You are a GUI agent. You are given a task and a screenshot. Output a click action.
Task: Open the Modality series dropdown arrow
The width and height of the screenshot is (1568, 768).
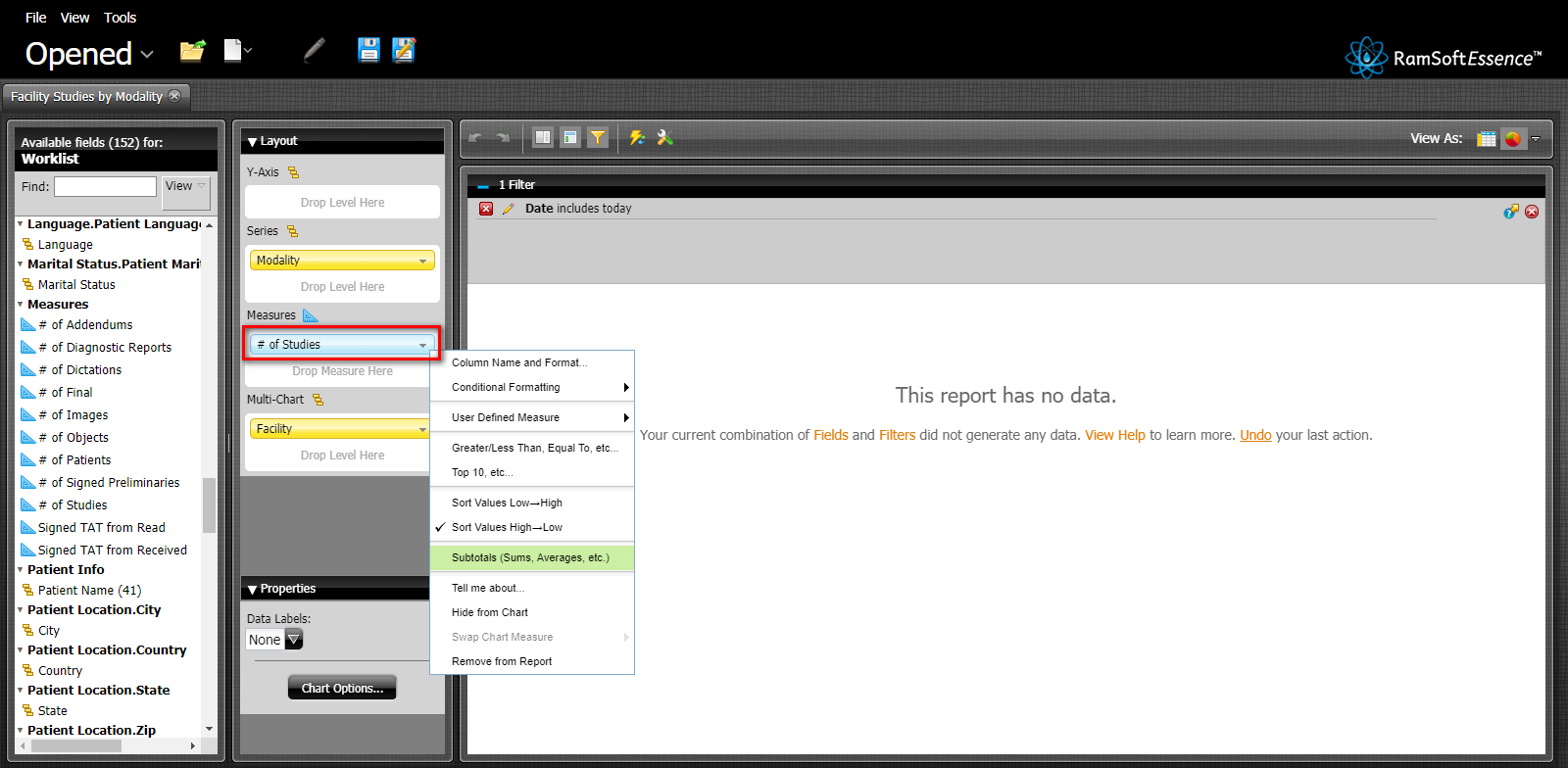tap(422, 261)
